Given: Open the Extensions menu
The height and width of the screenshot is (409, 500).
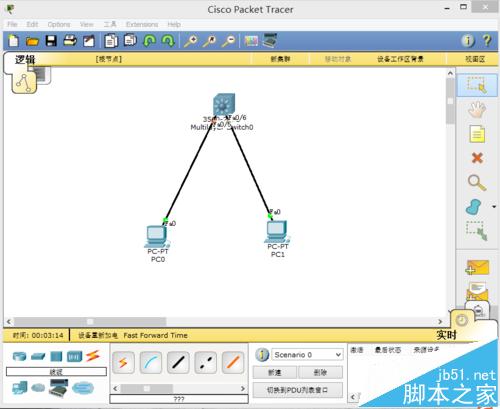Looking at the screenshot, I should tap(142, 24).
